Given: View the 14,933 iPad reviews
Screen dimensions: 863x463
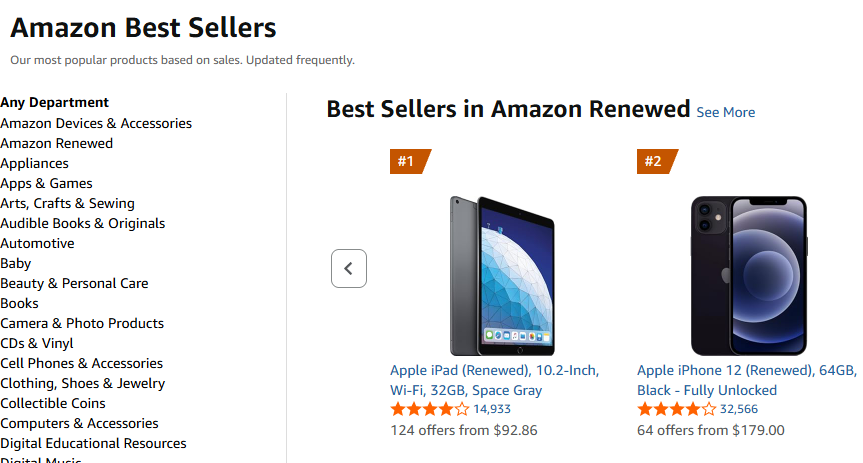Looking at the screenshot, I should [x=492, y=409].
